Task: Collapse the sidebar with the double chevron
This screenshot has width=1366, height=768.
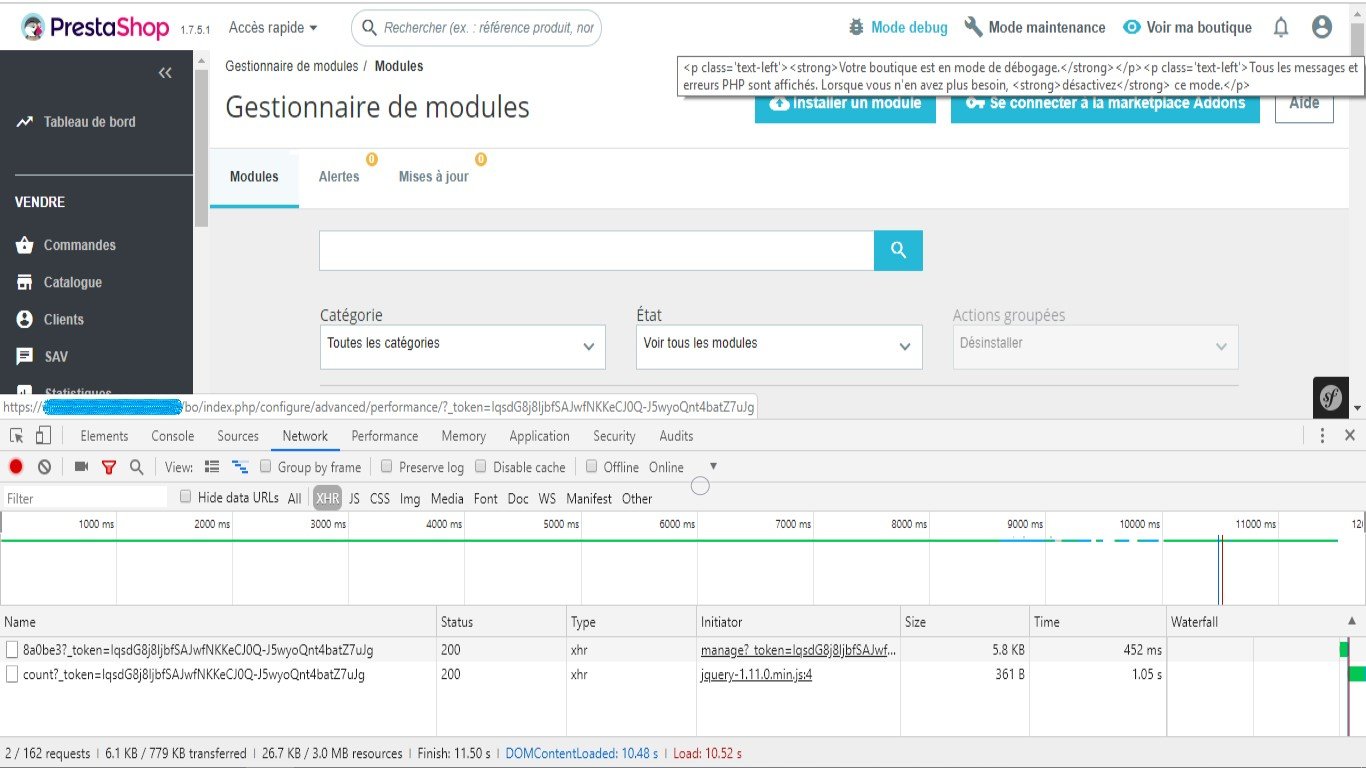Action: pyautogui.click(x=165, y=73)
